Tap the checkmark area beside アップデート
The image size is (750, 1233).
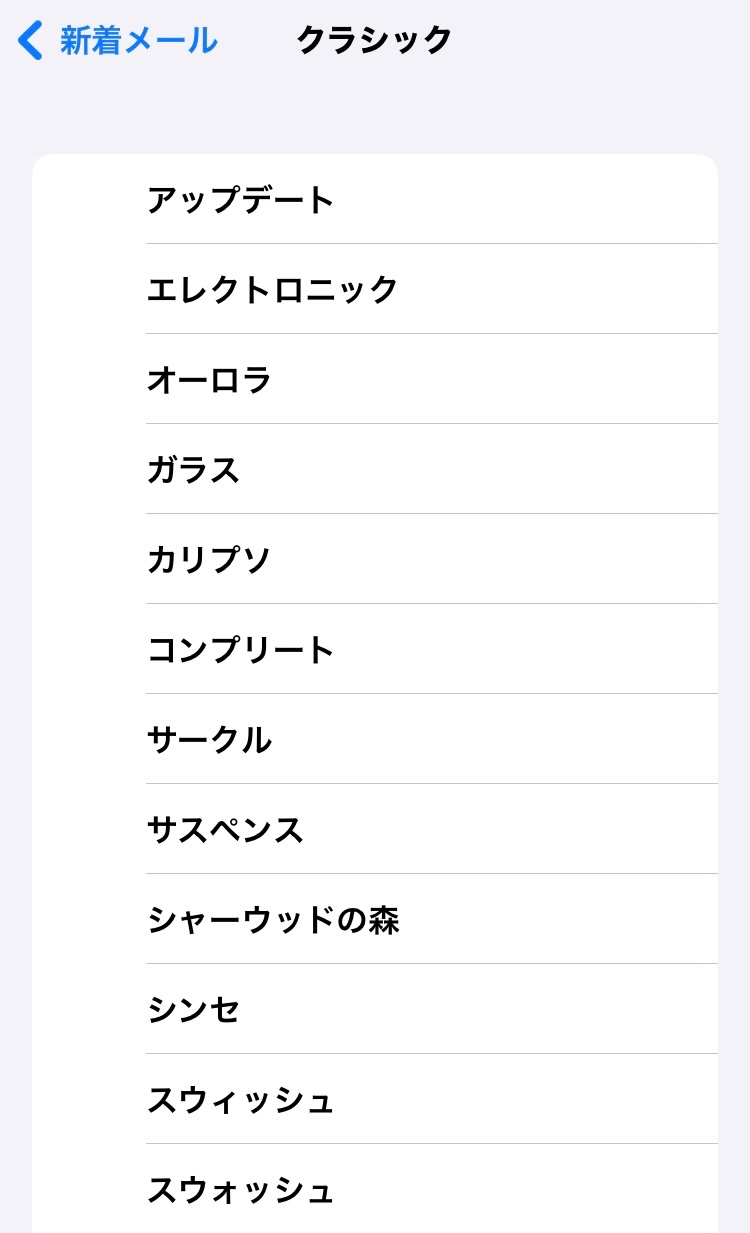(90, 200)
